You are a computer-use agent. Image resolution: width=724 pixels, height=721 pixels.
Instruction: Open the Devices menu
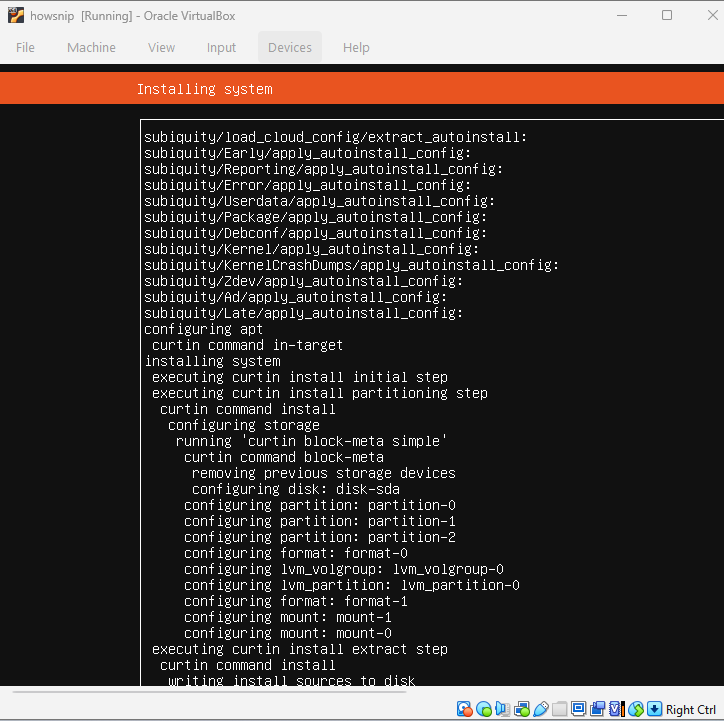(x=290, y=48)
